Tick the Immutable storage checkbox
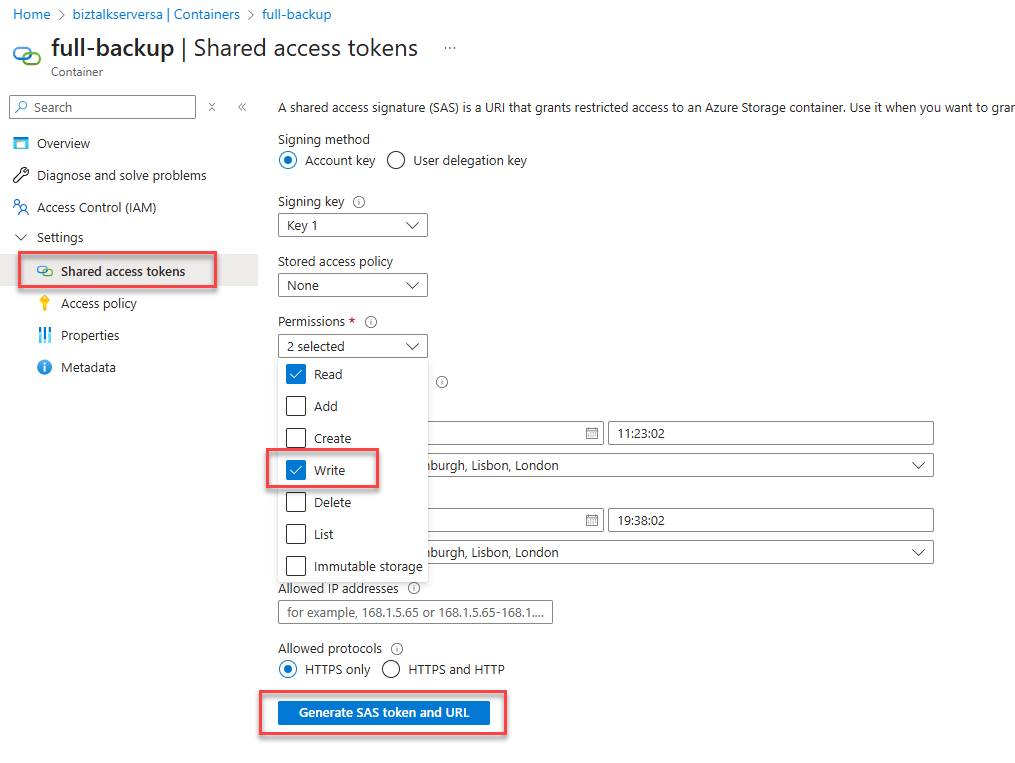The image size is (1015, 763). [x=296, y=567]
